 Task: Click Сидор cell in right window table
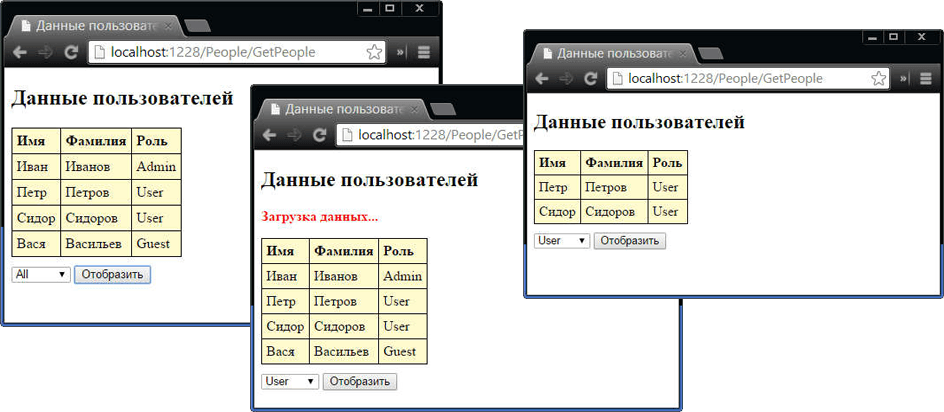(557, 211)
